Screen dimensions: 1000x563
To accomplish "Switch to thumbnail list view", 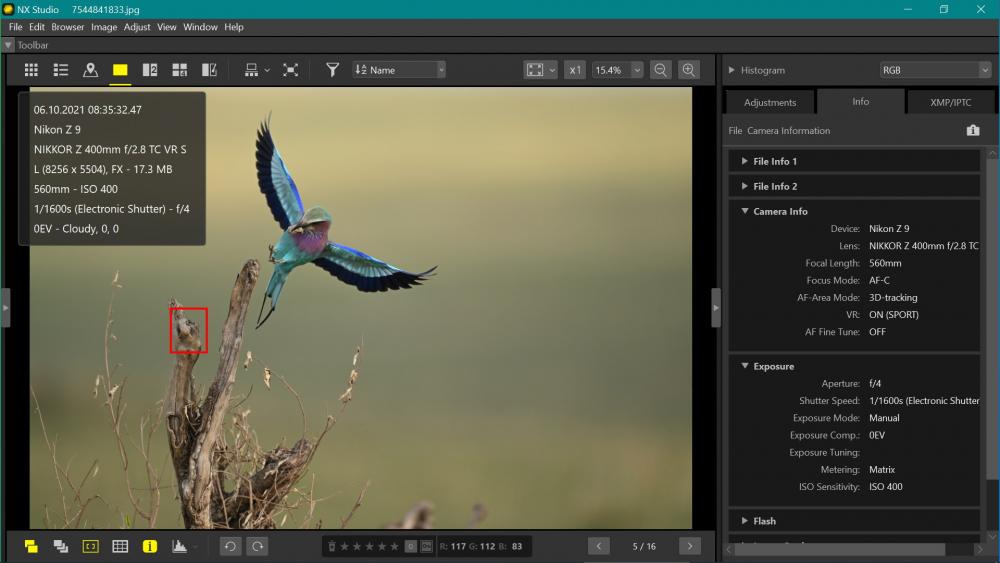I will tap(61, 70).
